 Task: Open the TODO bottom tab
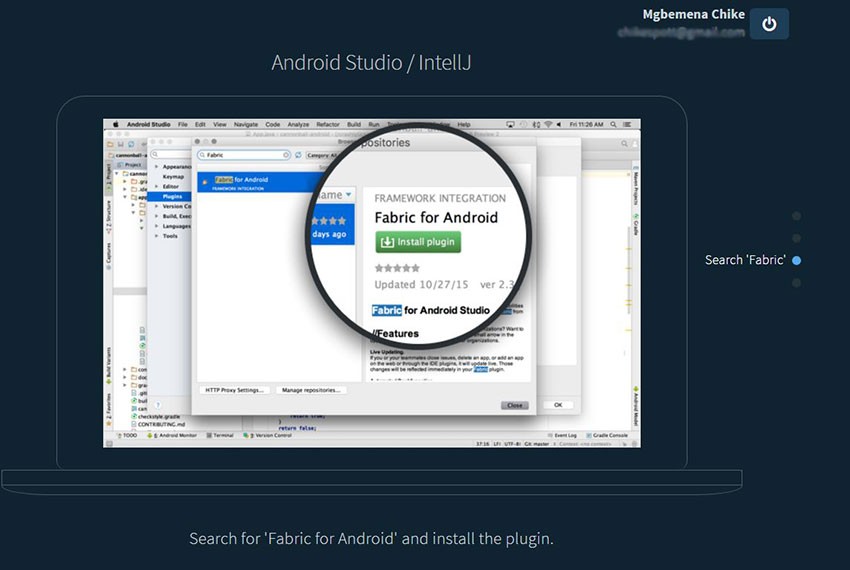point(128,435)
